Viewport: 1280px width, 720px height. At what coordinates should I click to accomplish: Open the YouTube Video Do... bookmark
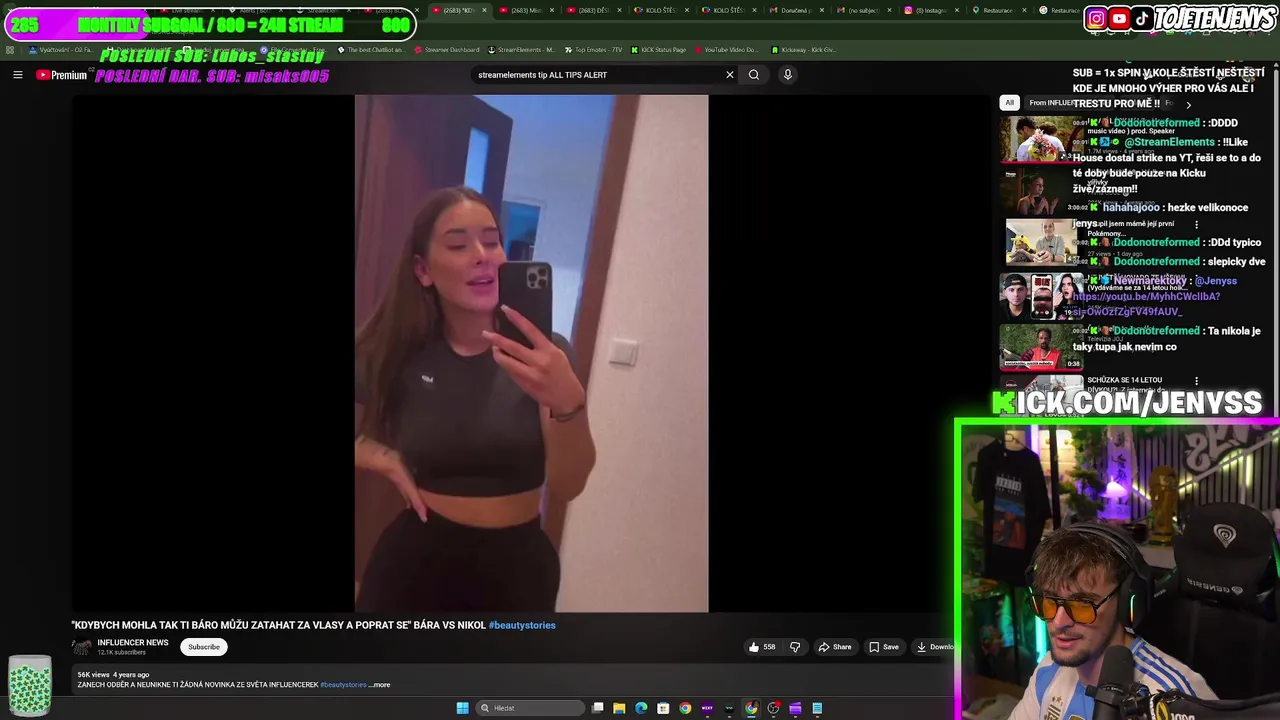pyautogui.click(x=726, y=49)
